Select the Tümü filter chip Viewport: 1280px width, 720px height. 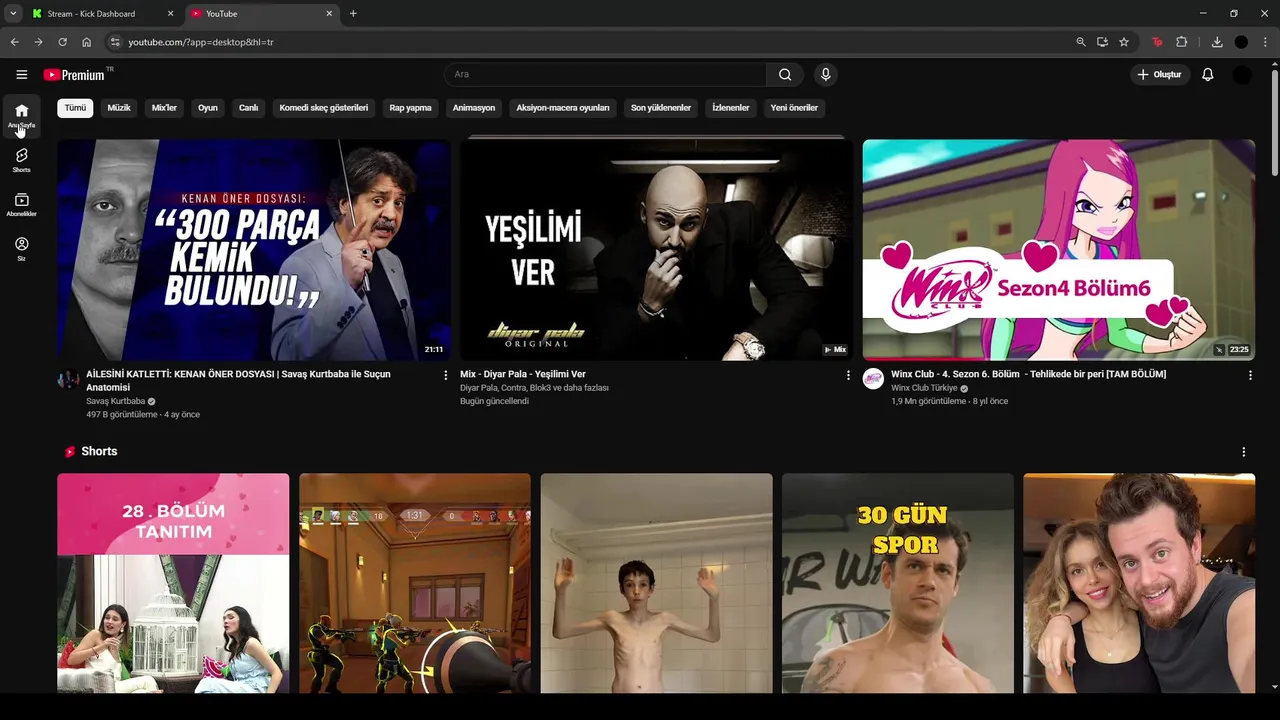click(x=75, y=108)
